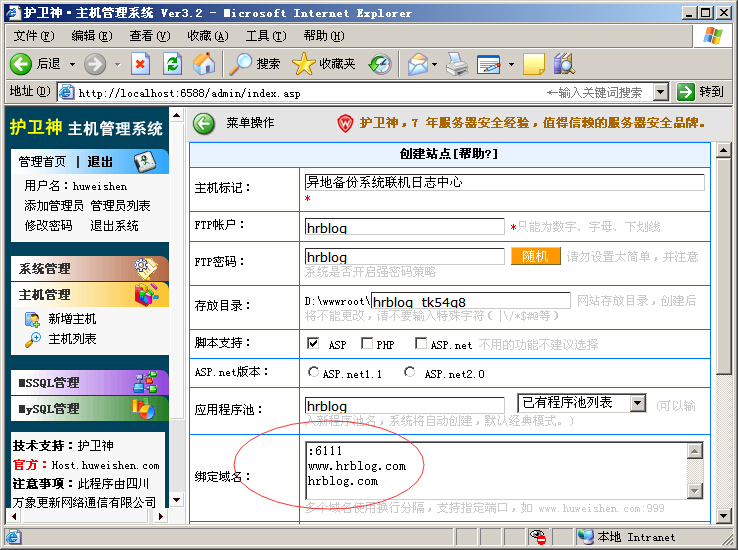
Task: Click the 应用程序池 name input field
Action: click(x=404, y=406)
